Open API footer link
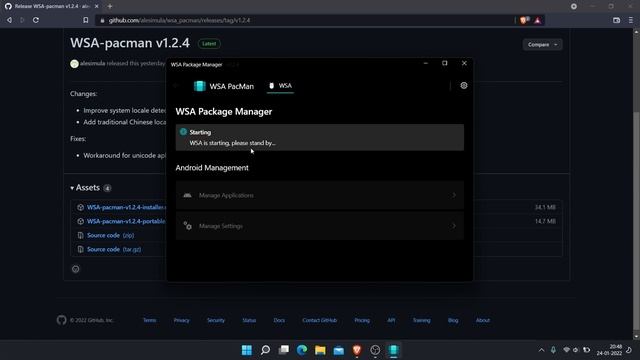 [x=391, y=320]
